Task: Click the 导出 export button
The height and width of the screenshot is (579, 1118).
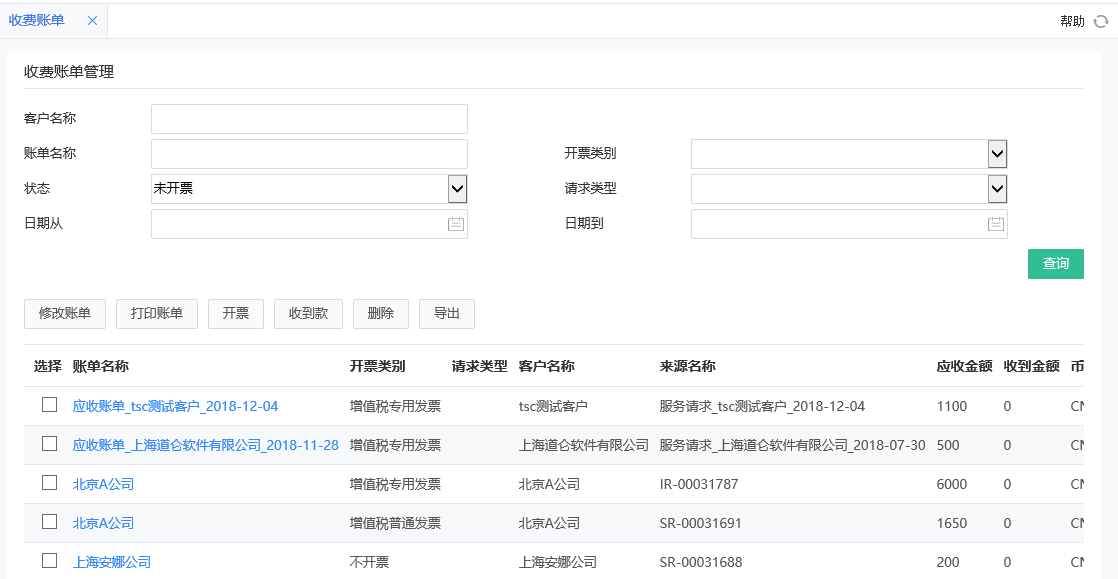Action: pyautogui.click(x=447, y=313)
